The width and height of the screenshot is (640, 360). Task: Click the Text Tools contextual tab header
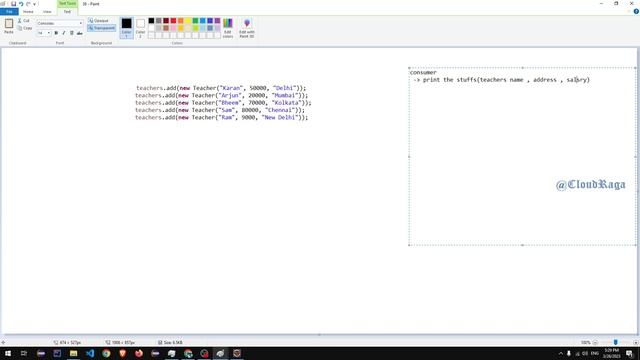click(67, 3)
